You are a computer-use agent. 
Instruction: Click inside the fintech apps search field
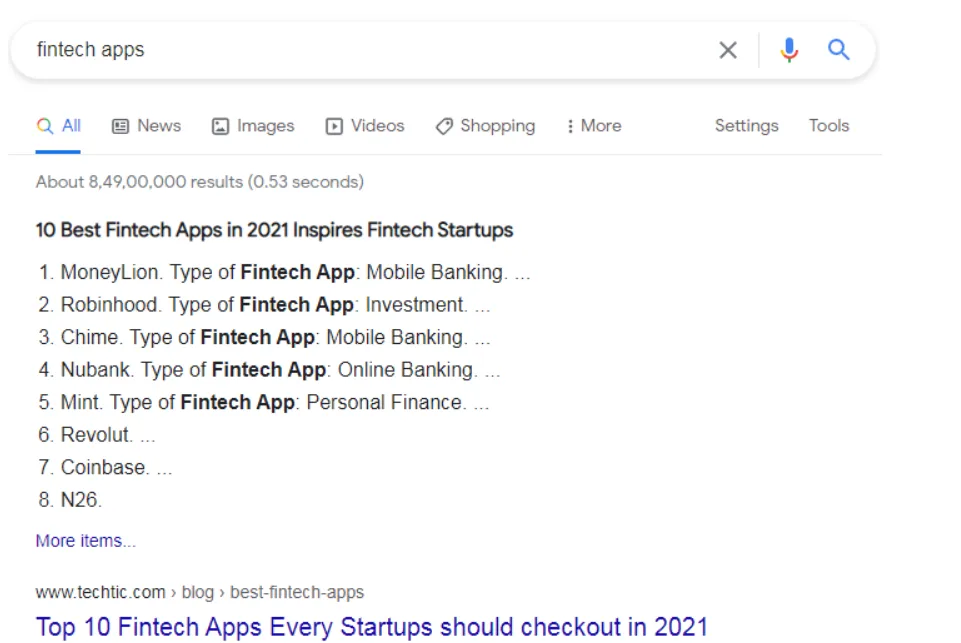click(x=368, y=50)
